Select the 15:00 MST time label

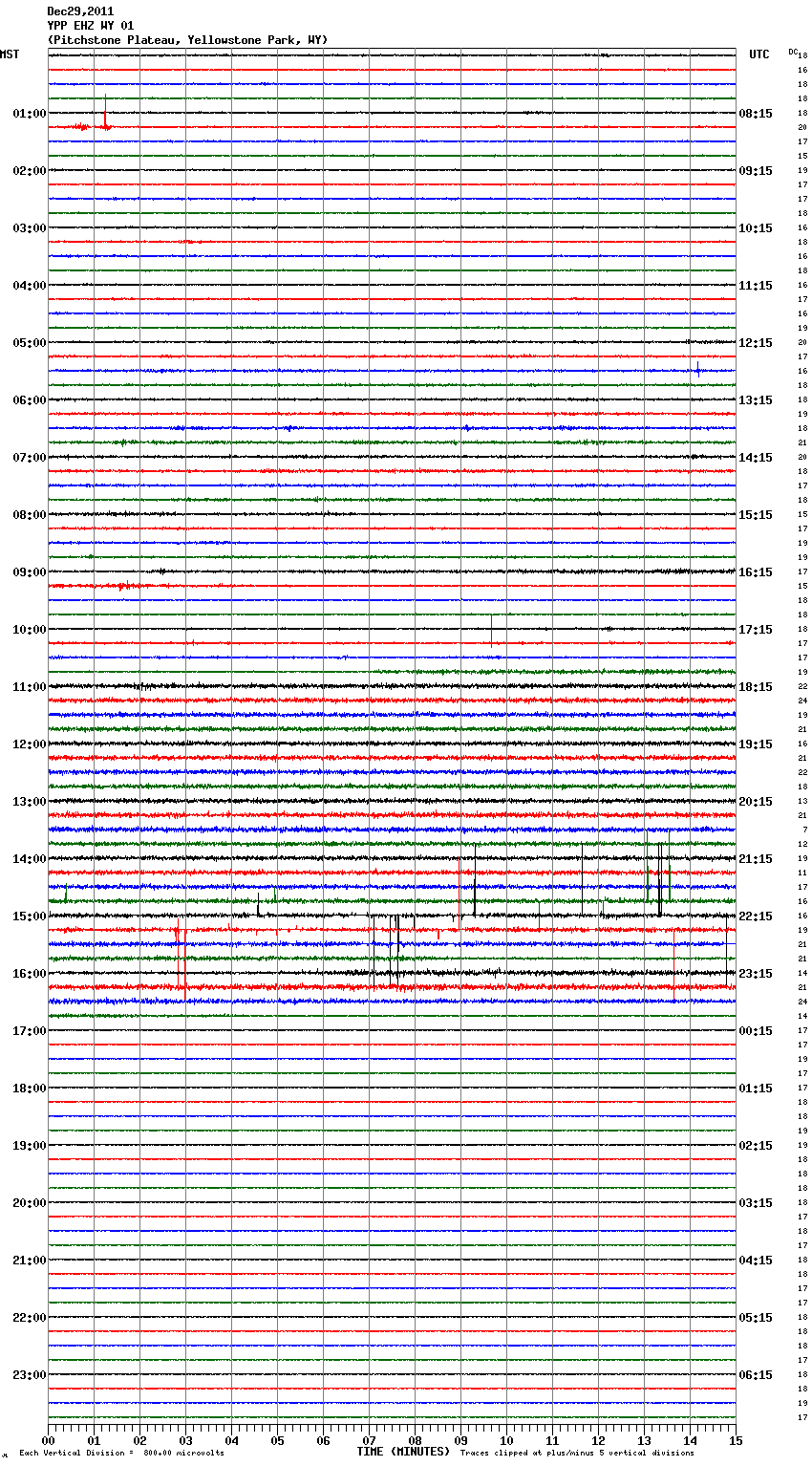[30, 916]
